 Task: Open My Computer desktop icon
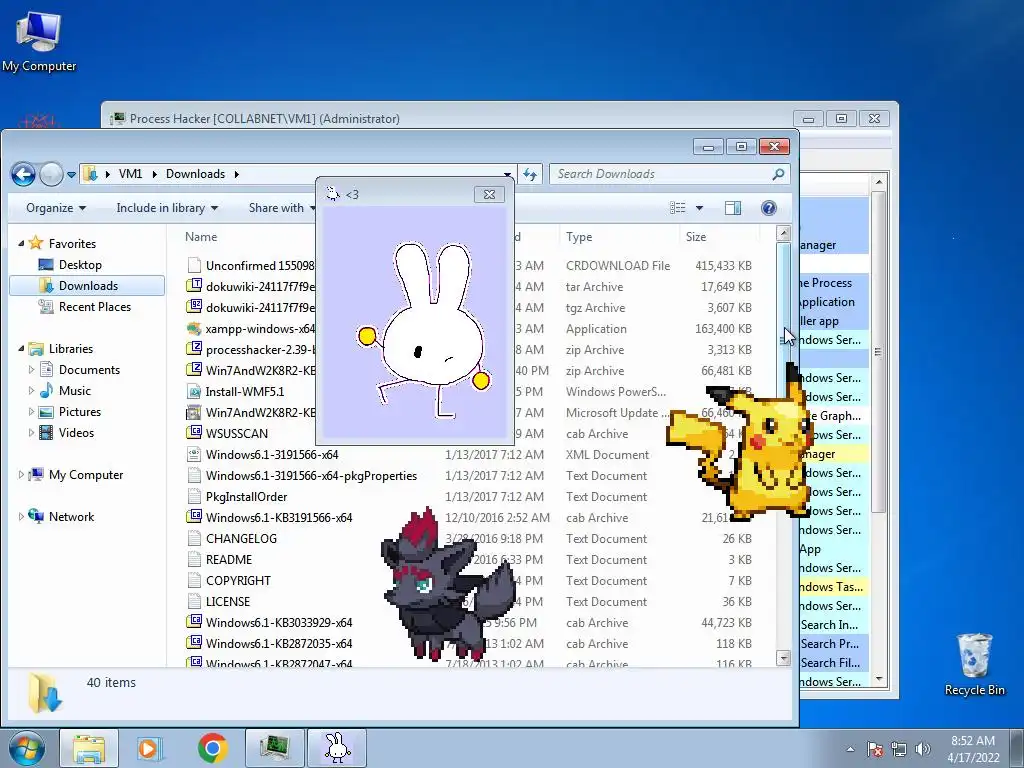click(x=39, y=40)
